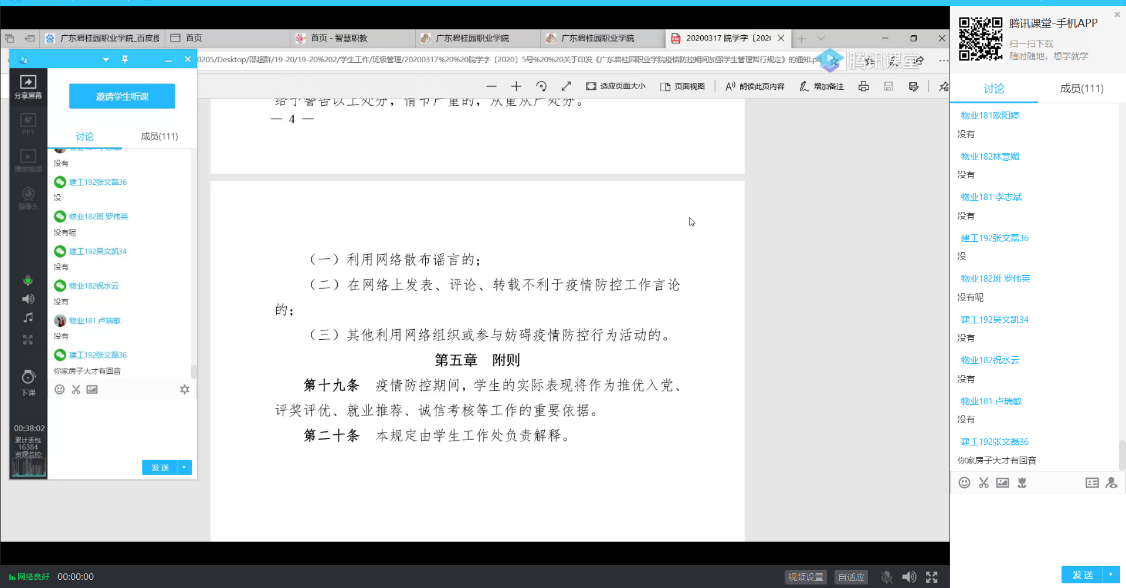Open dropdown arrow beside right panel 发送 button
This screenshot has width=1126, height=588.
coord(1111,575)
